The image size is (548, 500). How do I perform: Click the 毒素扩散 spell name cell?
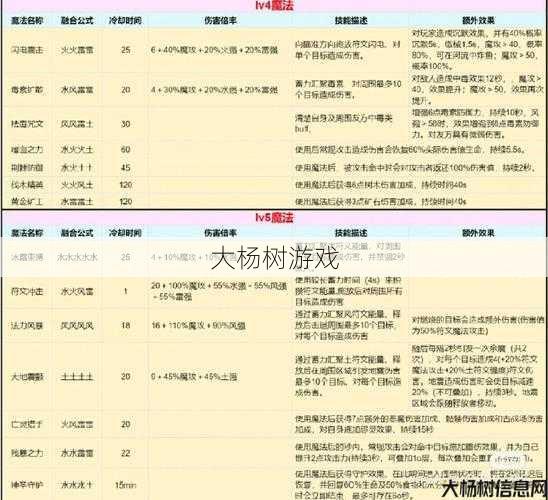(27, 90)
